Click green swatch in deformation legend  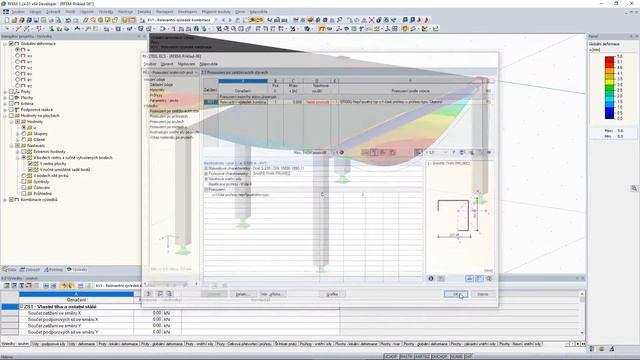pos(609,88)
